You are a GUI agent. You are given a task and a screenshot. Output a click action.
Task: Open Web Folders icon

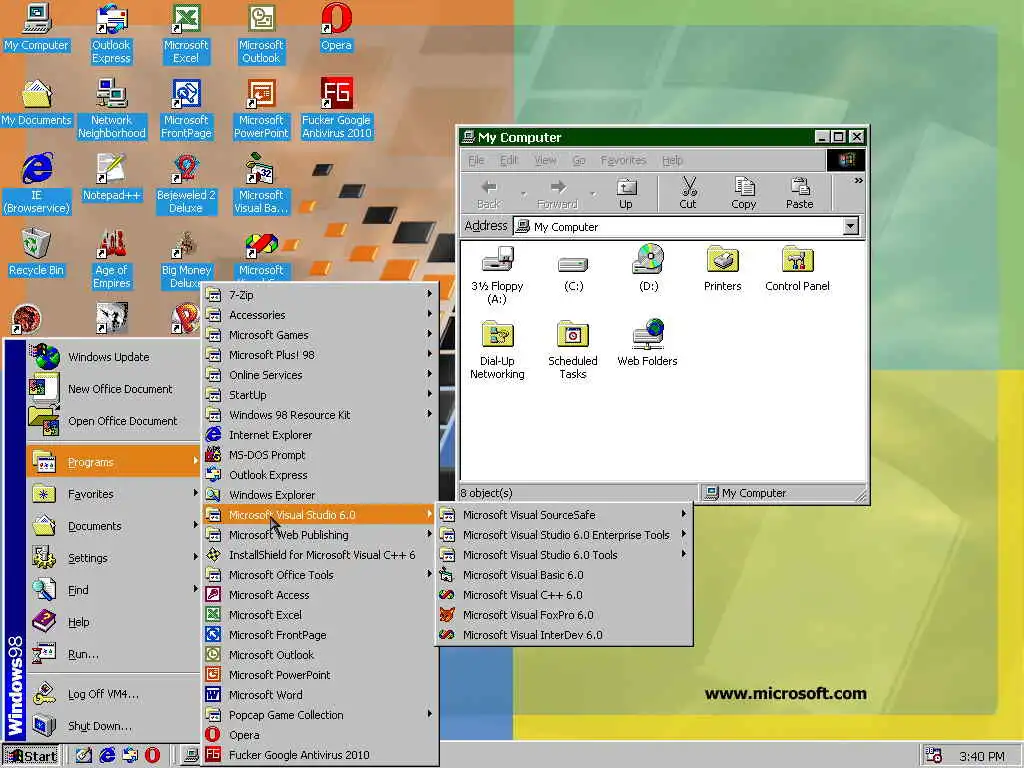(647, 344)
